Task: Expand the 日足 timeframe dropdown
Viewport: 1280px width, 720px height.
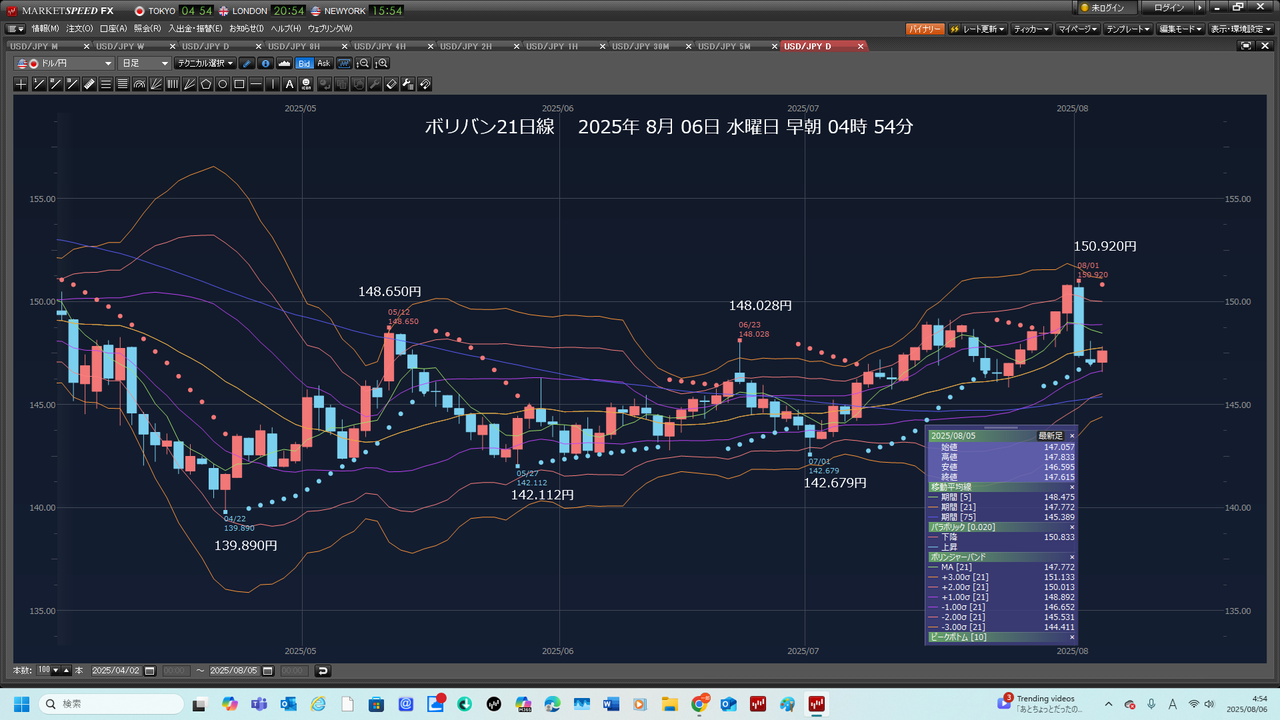Action: tap(145, 63)
